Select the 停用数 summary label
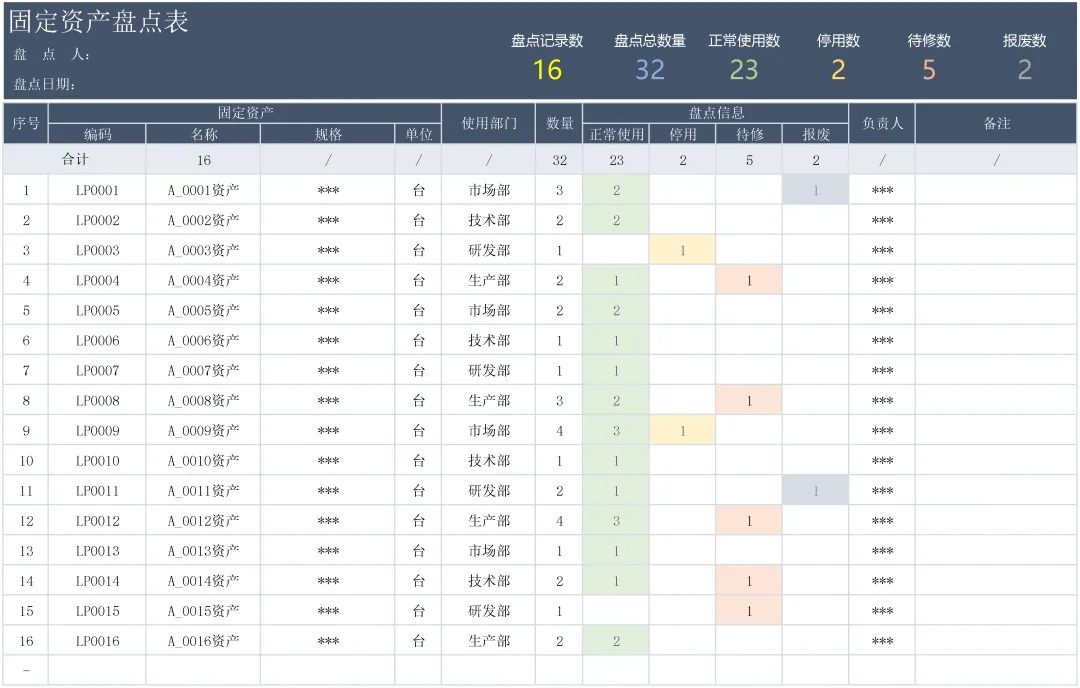The width and height of the screenshot is (1080, 688). (x=838, y=41)
